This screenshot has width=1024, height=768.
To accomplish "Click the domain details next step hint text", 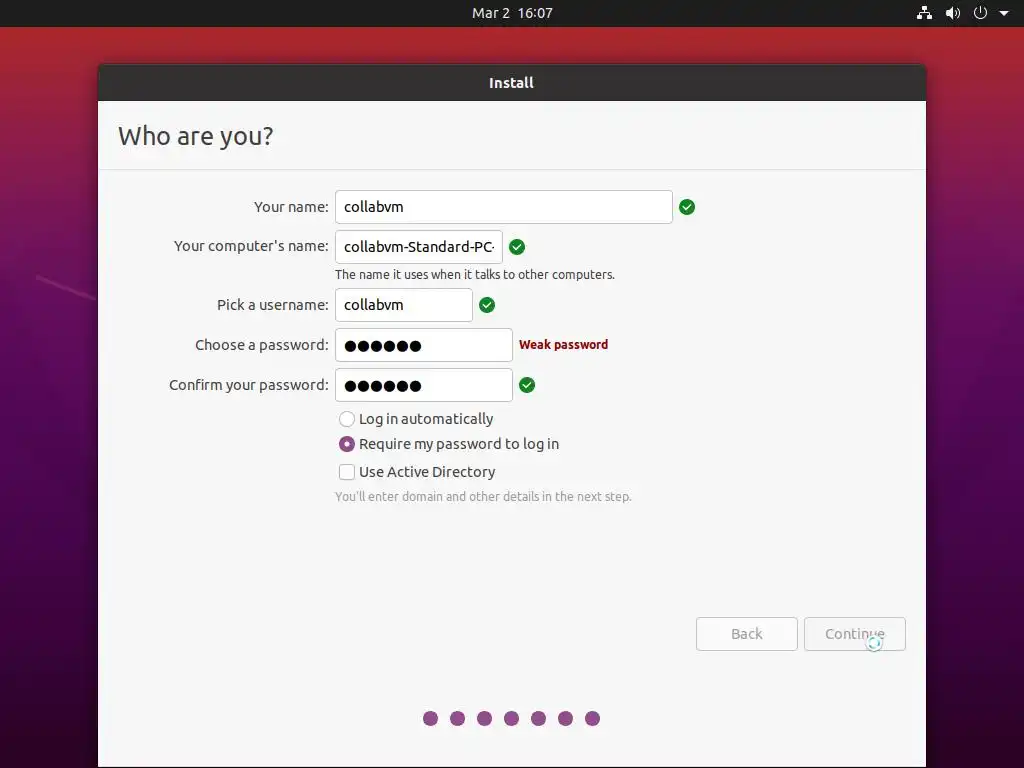I will coord(483,496).
